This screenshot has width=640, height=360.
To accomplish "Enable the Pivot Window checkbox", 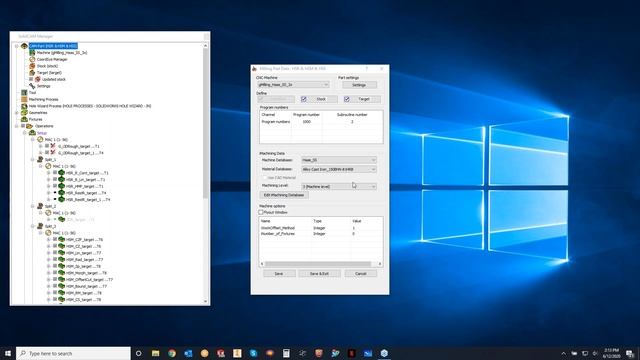I will coord(261,212).
